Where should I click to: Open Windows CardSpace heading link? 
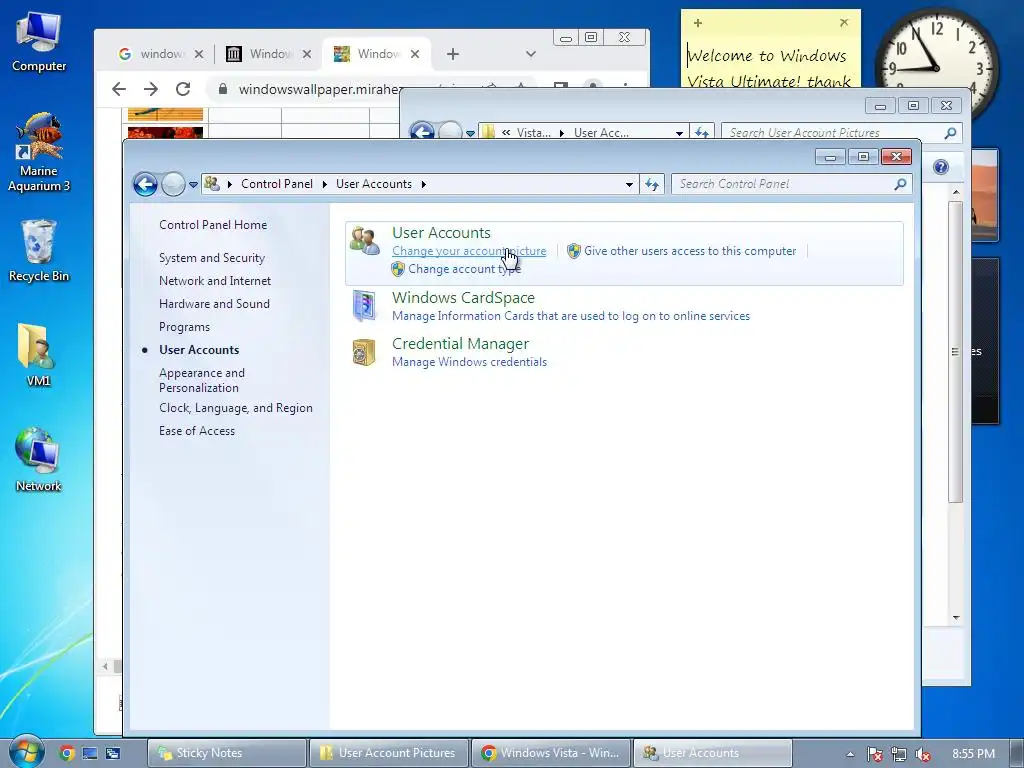(x=463, y=298)
